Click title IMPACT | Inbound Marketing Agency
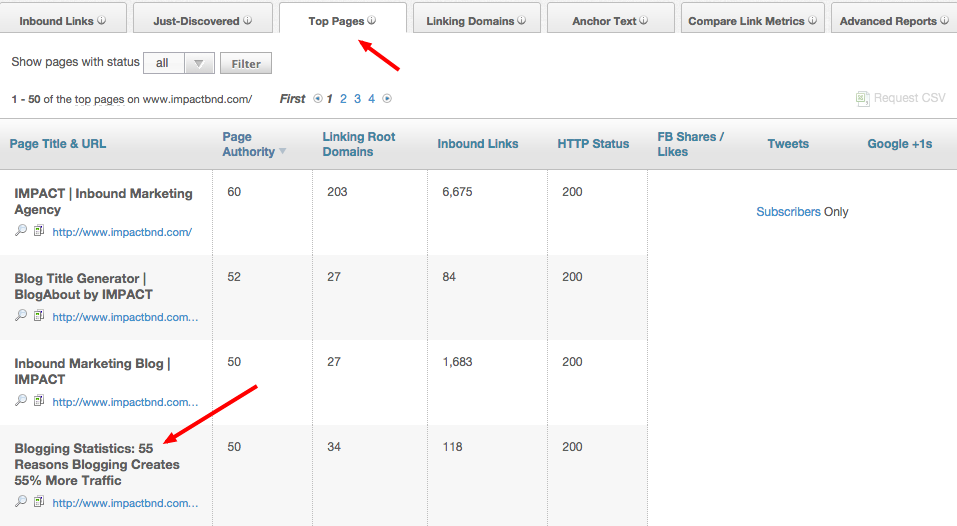The height and width of the screenshot is (526, 957). tap(103, 201)
